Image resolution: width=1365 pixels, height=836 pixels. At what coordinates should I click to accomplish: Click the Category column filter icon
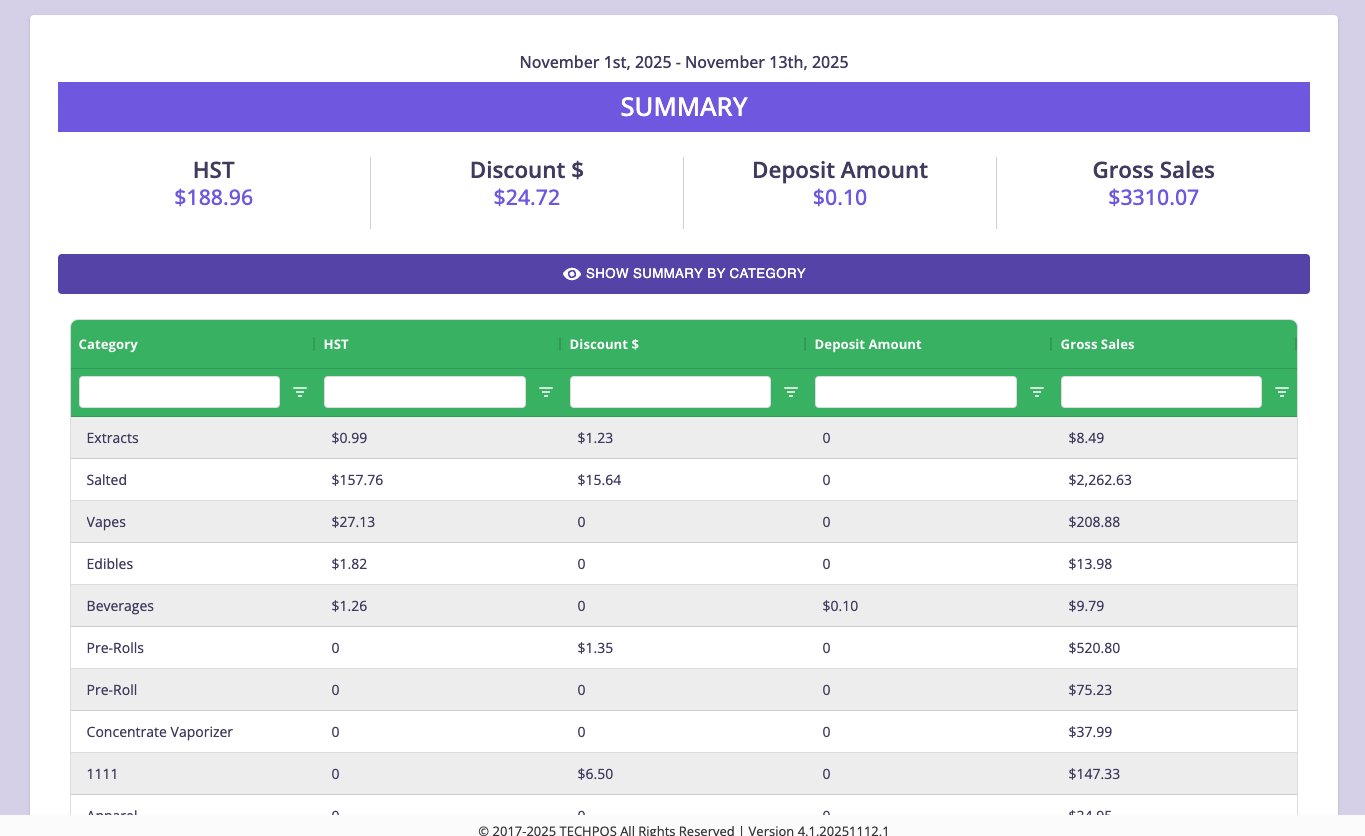tap(300, 392)
